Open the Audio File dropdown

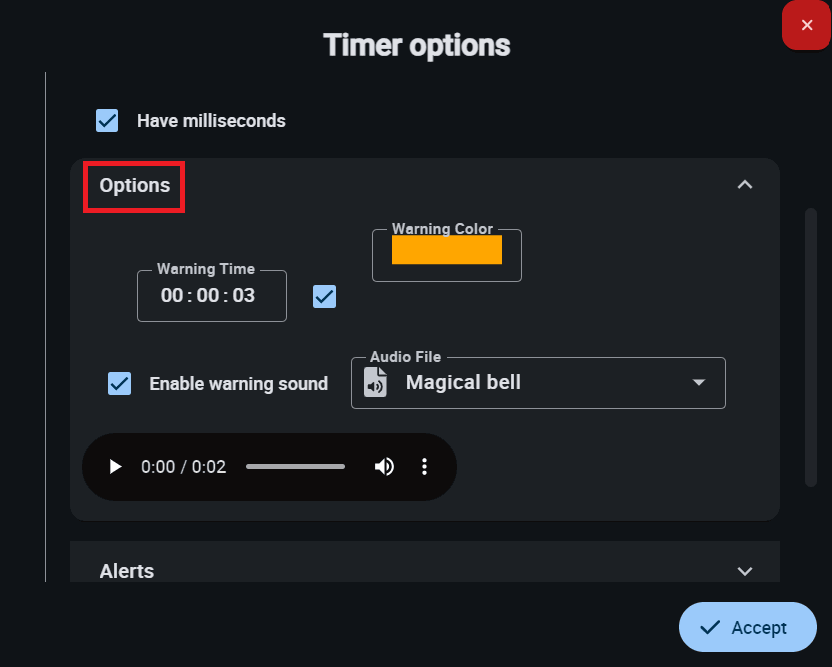pyautogui.click(x=699, y=383)
